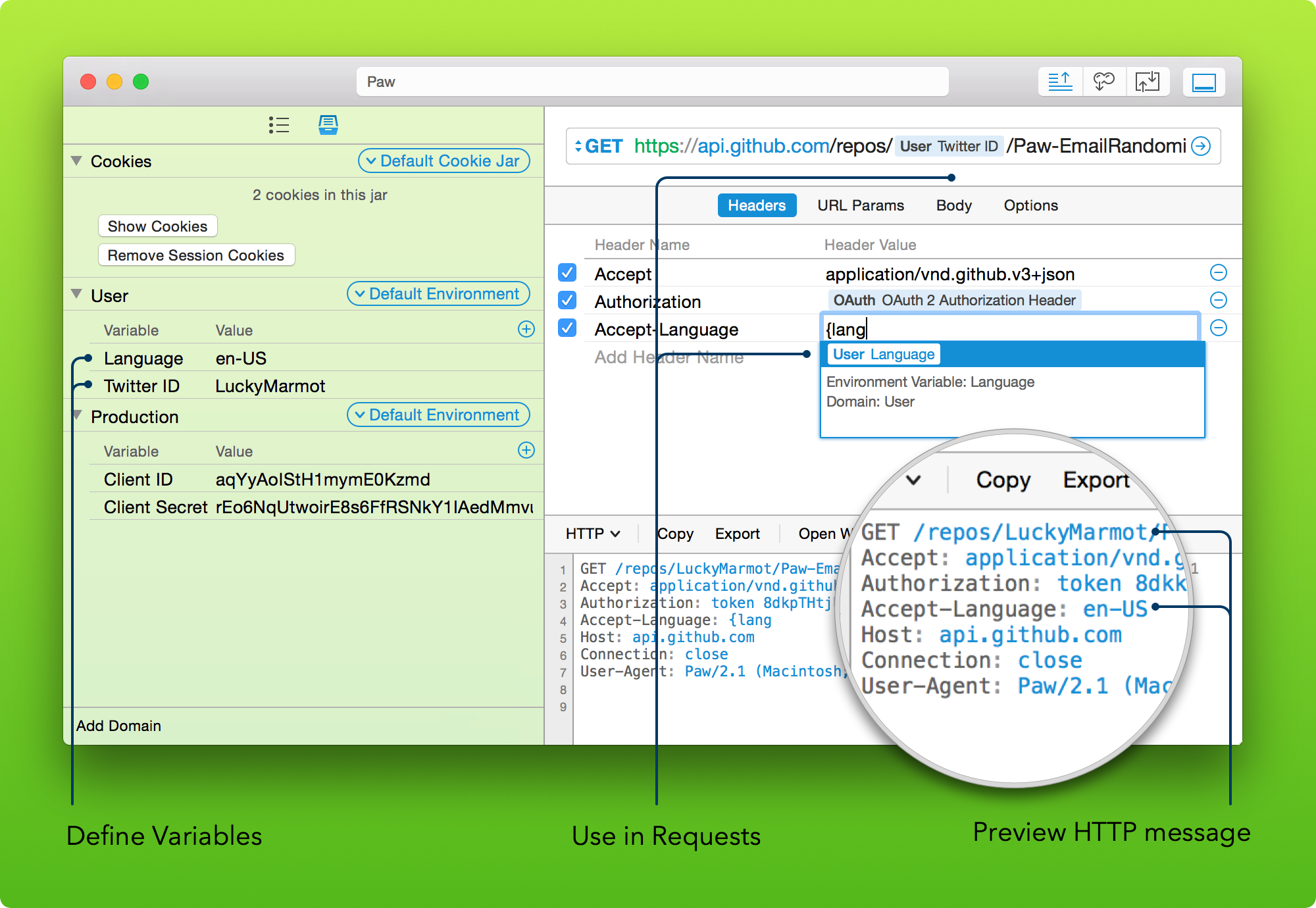The width and height of the screenshot is (1316, 908).
Task: Click the Accept-Language header name cell
Action: click(x=666, y=330)
